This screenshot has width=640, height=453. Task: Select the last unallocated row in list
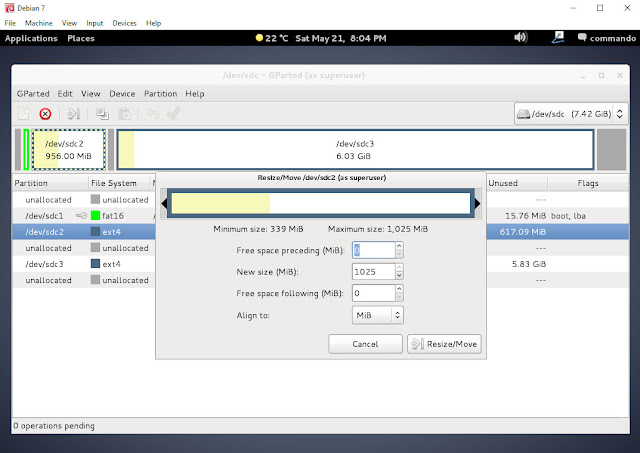click(320, 280)
